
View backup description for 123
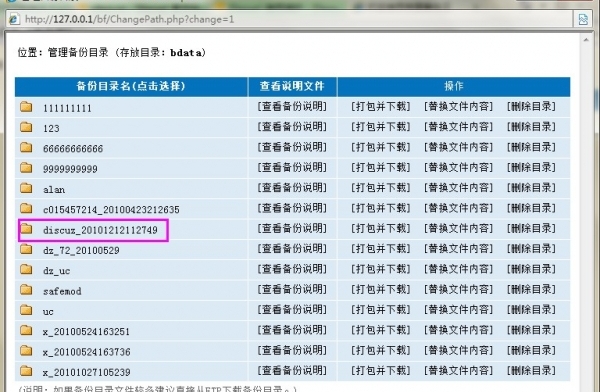[x=292, y=127]
